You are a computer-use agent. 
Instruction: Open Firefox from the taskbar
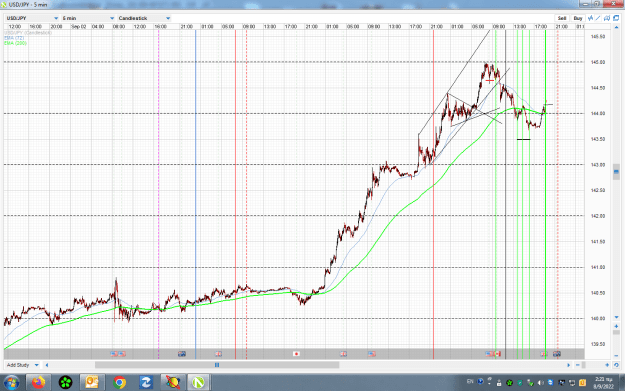(38, 383)
